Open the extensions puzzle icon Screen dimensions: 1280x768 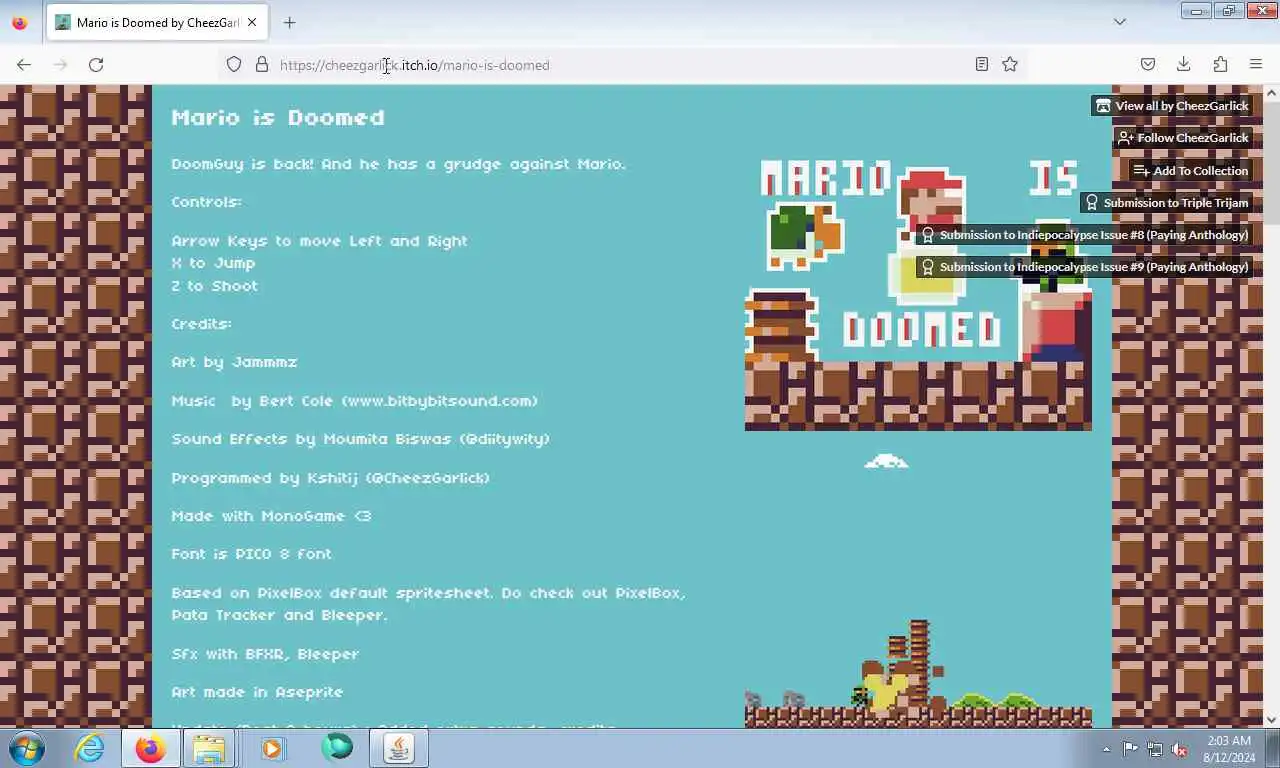1220,64
